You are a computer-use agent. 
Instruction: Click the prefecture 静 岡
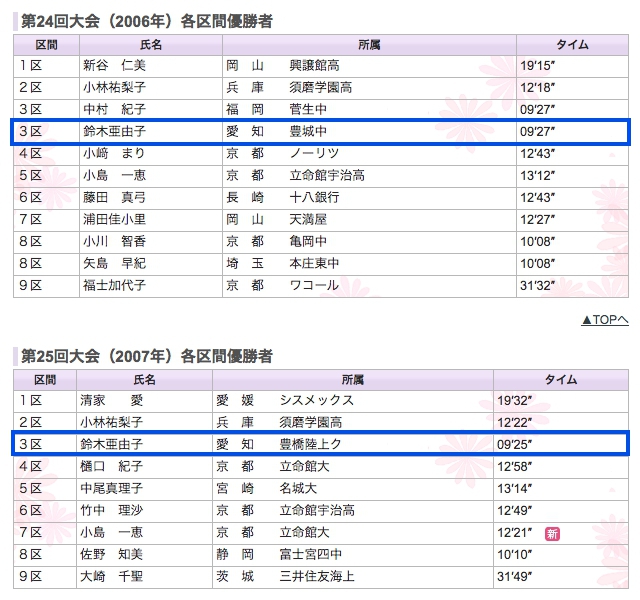(x=235, y=555)
